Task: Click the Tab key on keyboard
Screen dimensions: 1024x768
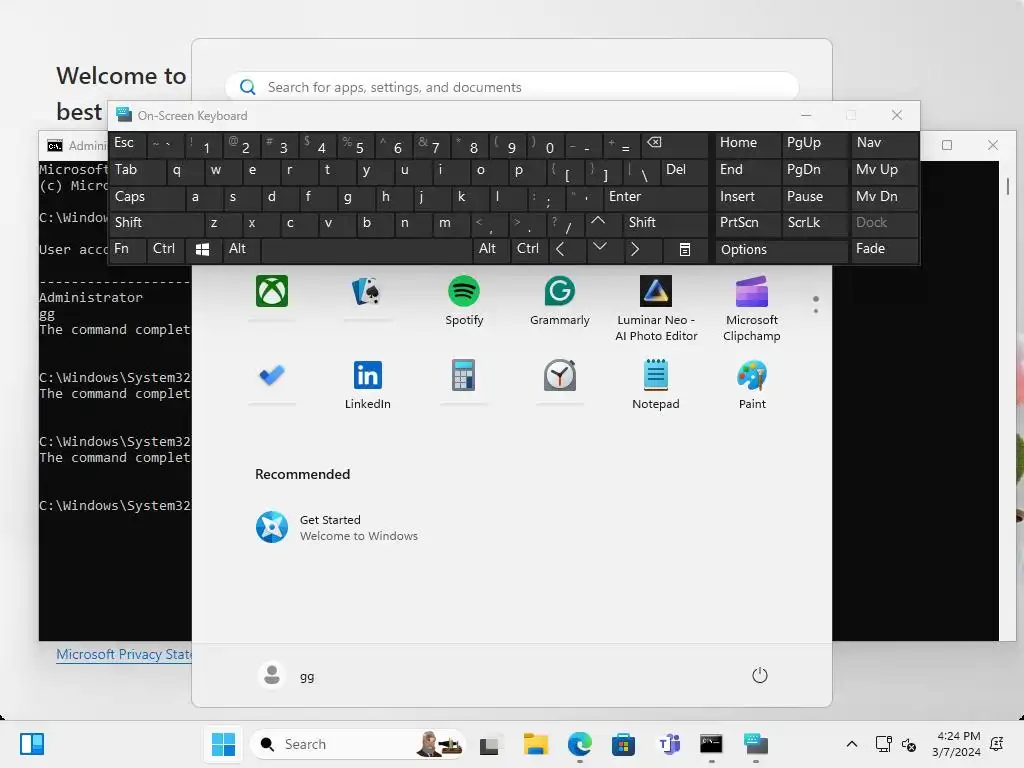Action: point(136,170)
